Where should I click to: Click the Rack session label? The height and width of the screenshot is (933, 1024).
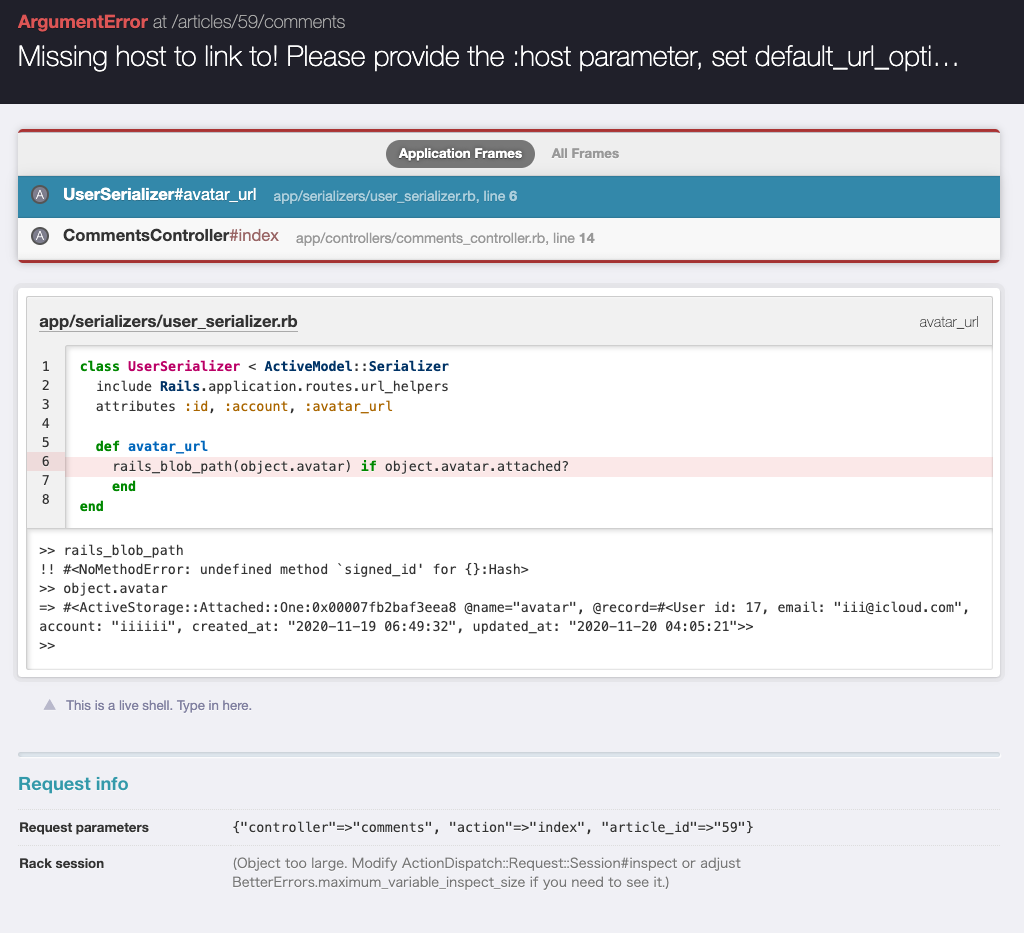click(x=62, y=863)
